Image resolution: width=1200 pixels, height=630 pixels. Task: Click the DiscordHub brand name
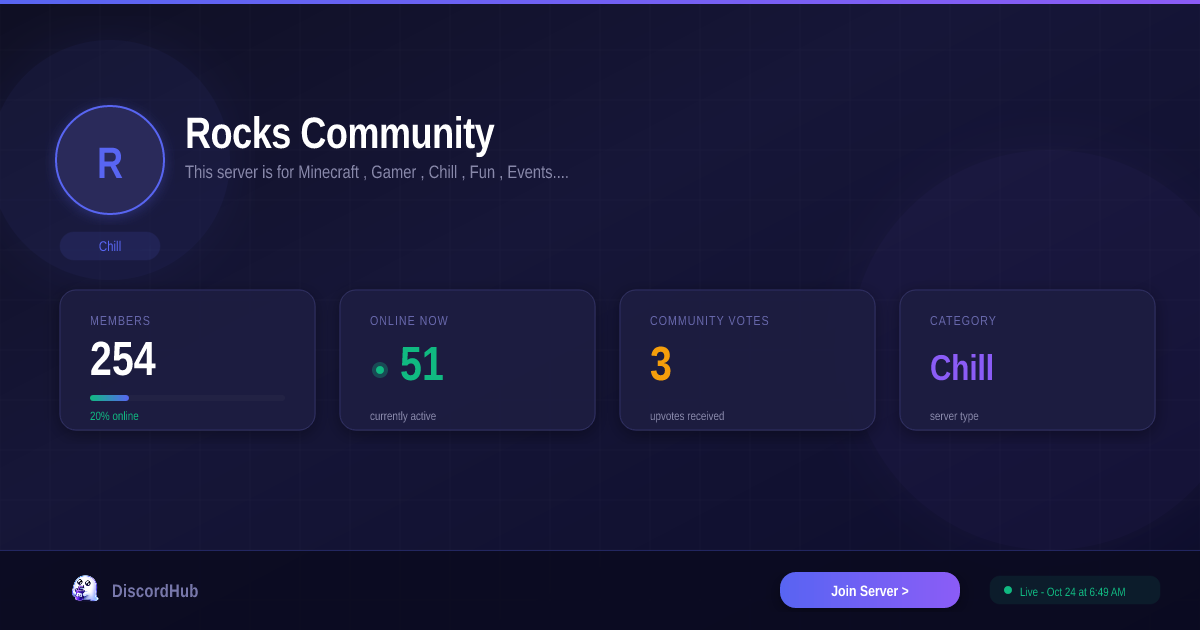[155, 591]
